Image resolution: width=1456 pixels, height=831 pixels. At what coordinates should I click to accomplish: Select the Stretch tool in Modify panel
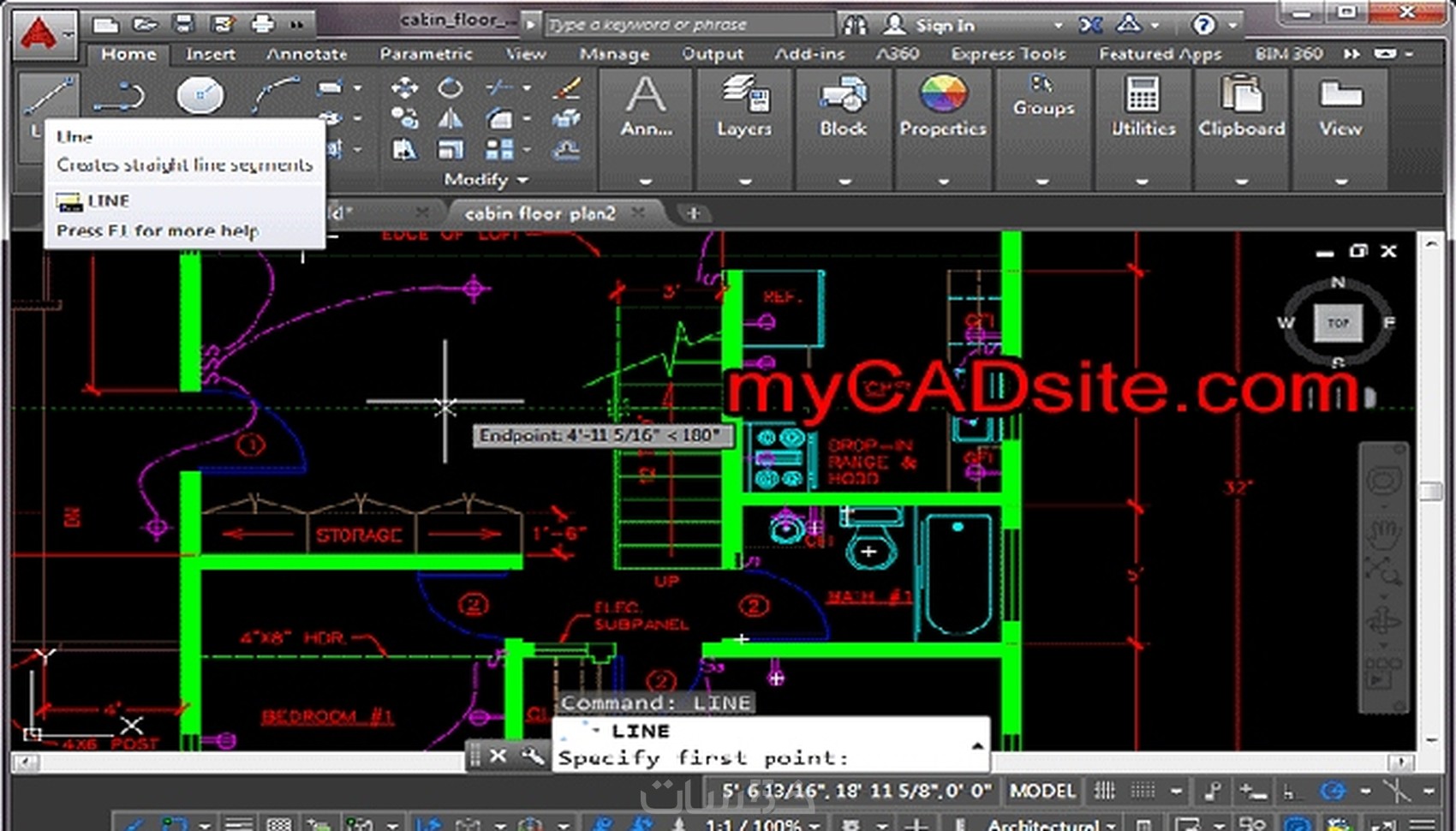point(404,150)
